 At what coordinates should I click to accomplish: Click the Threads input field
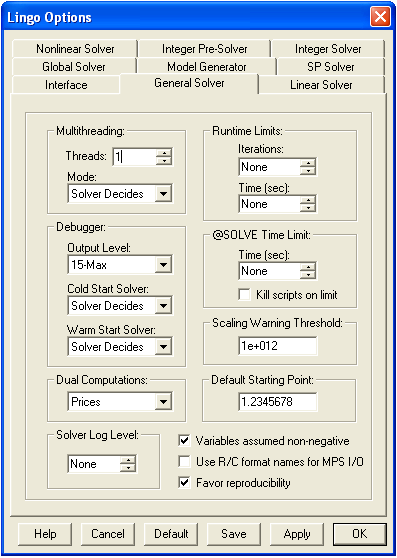click(x=134, y=157)
